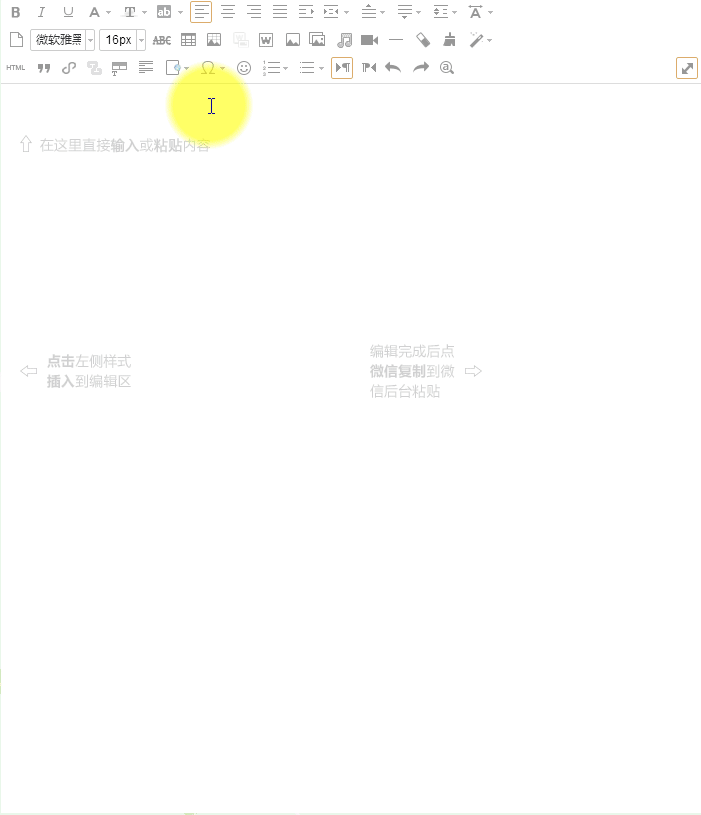The image size is (701, 815).
Task: Open the background highlight color dropdown arrow
Action: click(x=180, y=12)
